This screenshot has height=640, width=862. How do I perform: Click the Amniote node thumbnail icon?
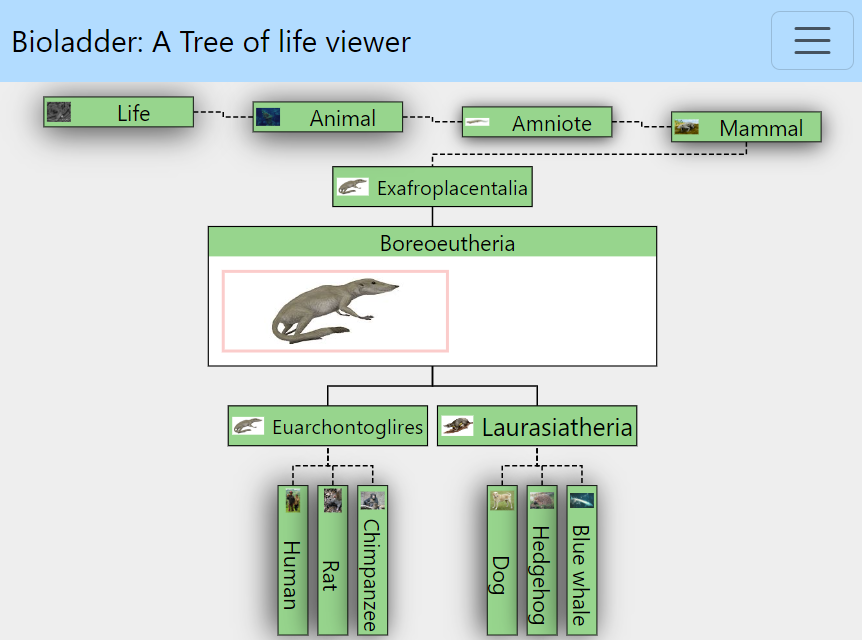coord(477,123)
